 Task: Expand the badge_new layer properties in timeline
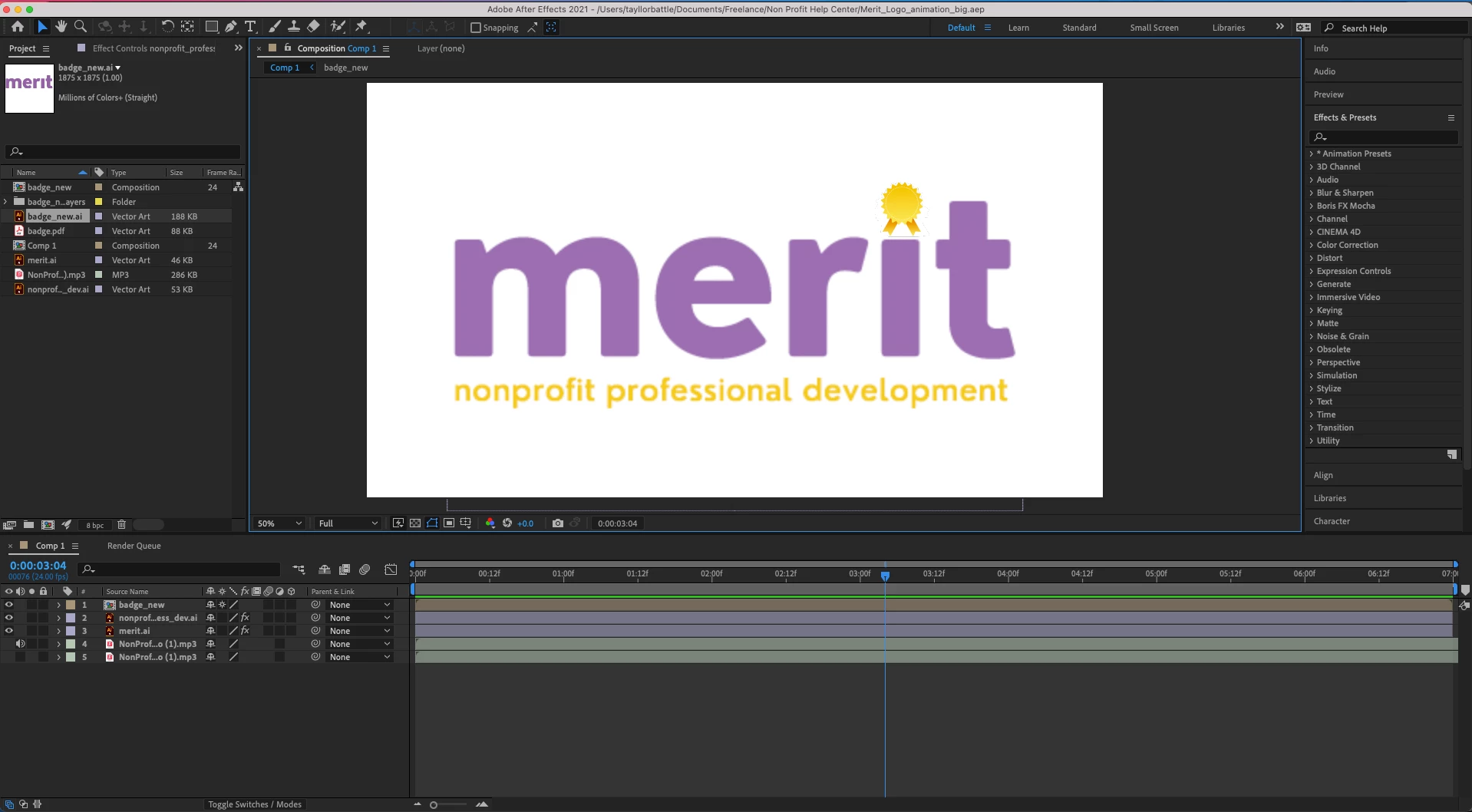pyautogui.click(x=58, y=605)
